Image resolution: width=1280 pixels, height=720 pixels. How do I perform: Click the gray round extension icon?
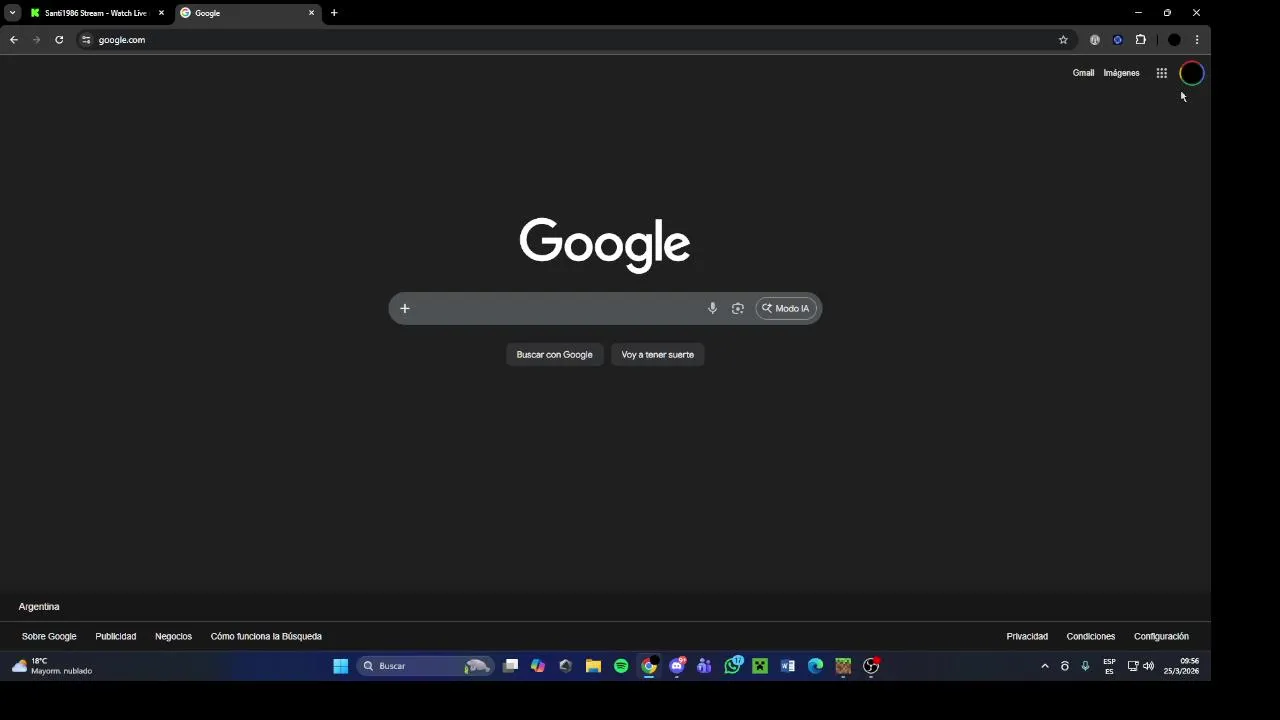click(x=1095, y=40)
